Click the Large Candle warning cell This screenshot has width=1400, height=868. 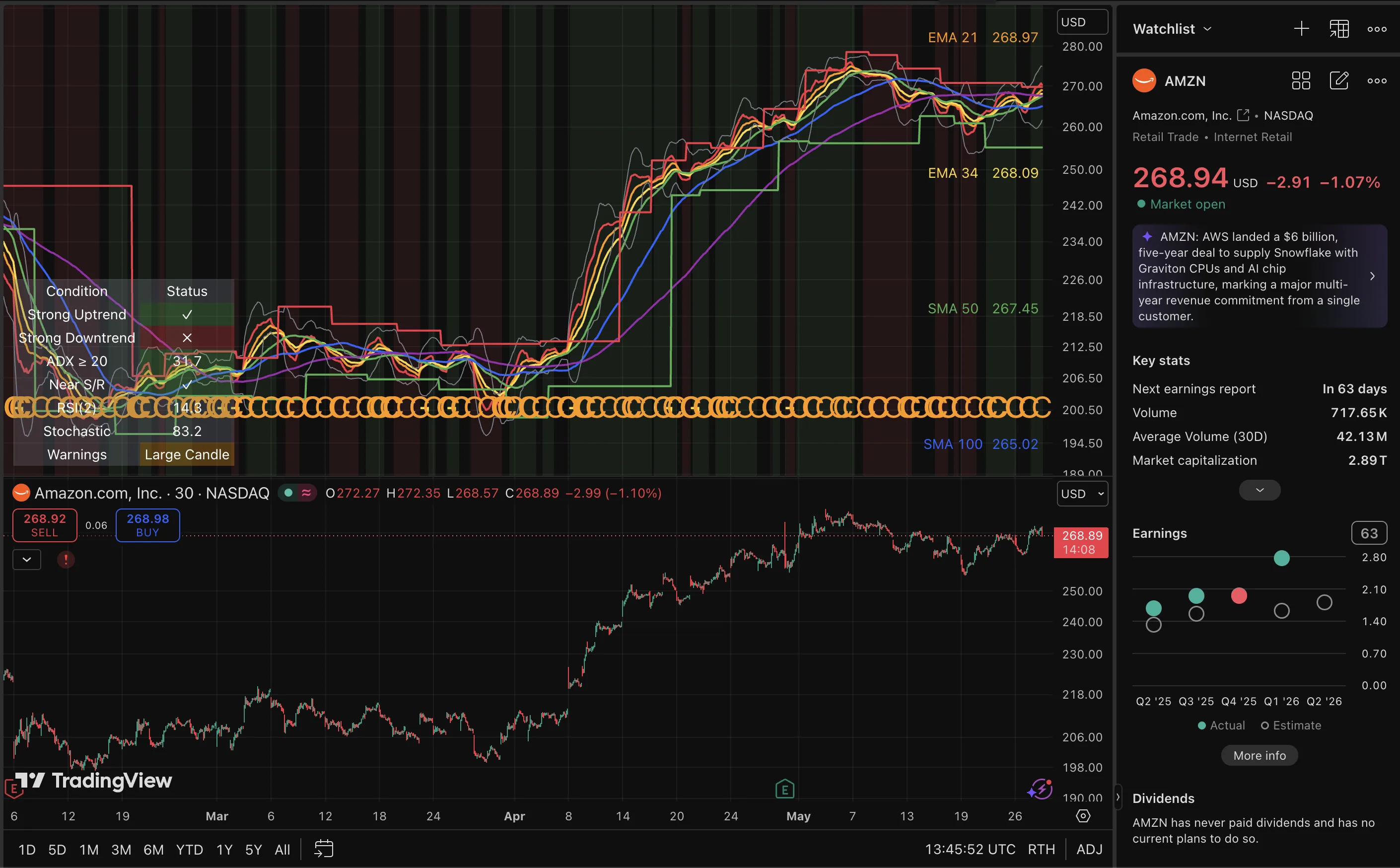187,454
